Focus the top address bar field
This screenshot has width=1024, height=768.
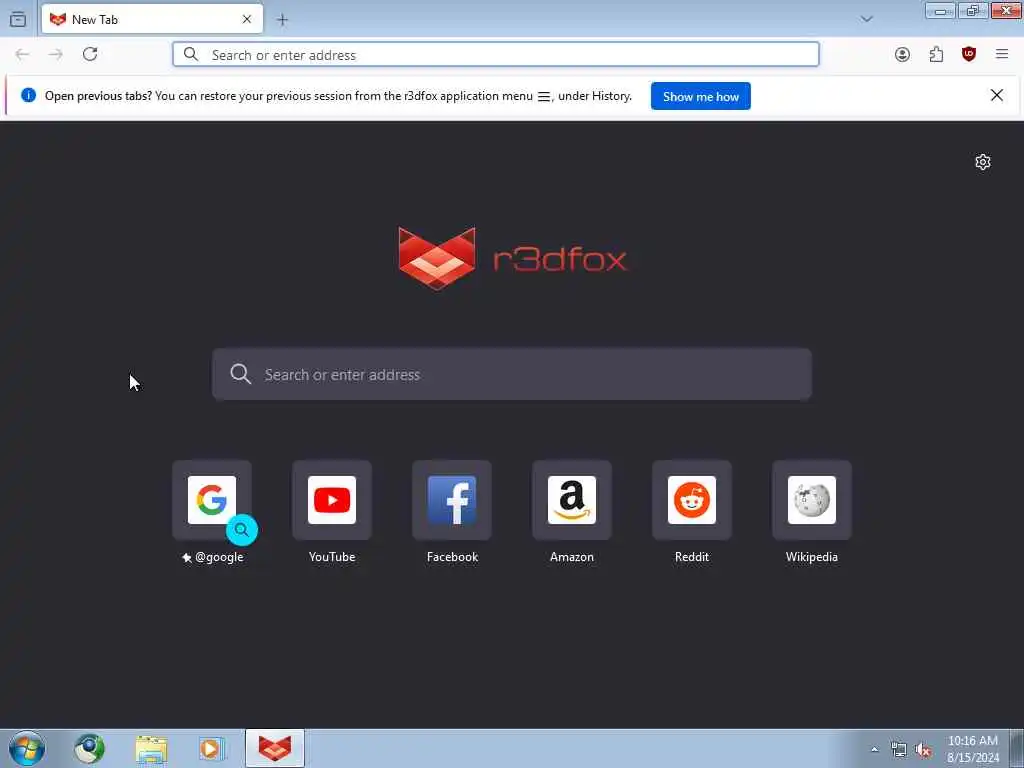click(x=496, y=54)
